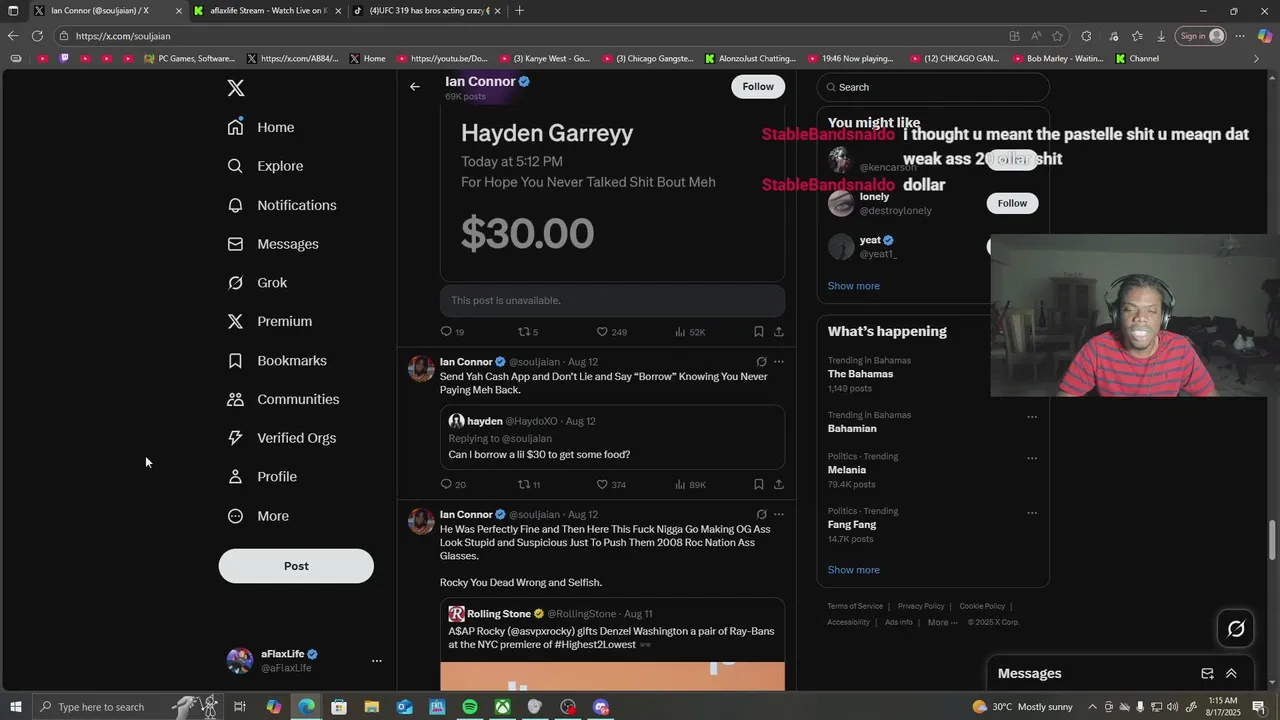Refresh the page in browser toolbar
The width and height of the screenshot is (1280, 720).
click(x=37, y=36)
